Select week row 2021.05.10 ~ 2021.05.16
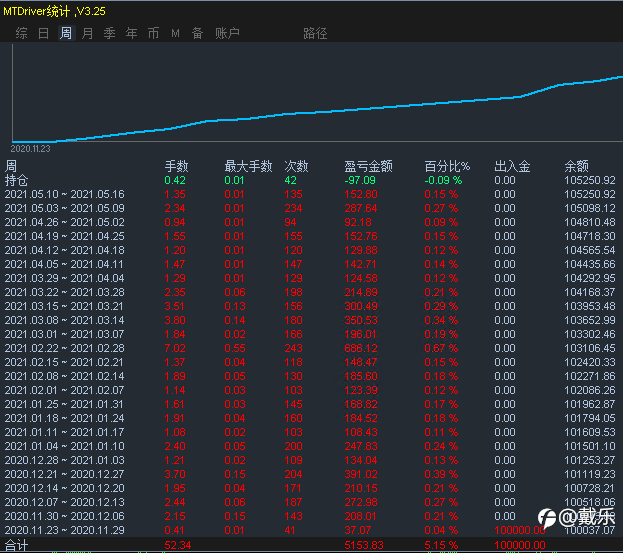The height and width of the screenshot is (553, 623). pyautogui.click(x=64, y=194)
